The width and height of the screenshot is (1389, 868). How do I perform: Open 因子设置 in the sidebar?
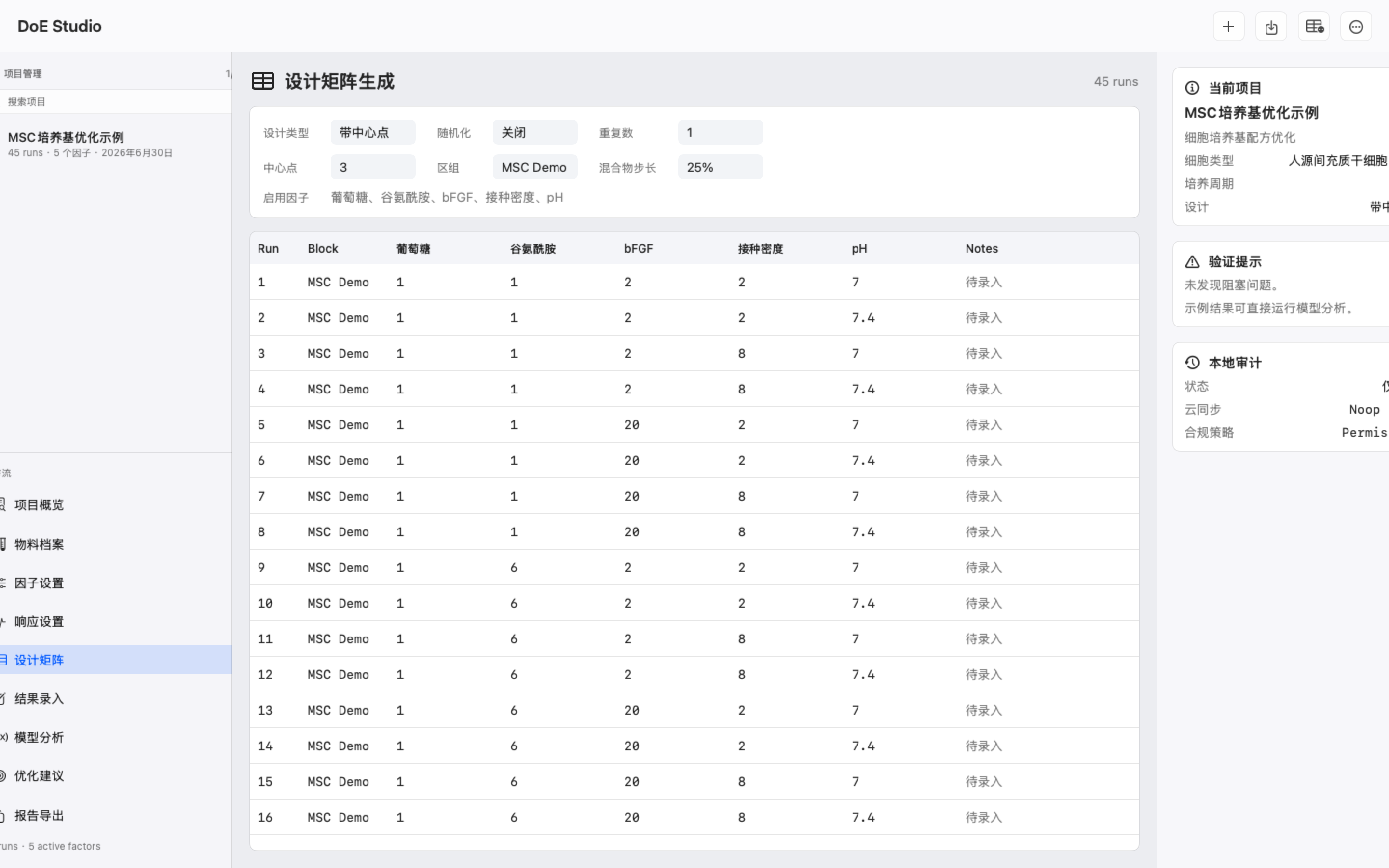click(116, 583)
